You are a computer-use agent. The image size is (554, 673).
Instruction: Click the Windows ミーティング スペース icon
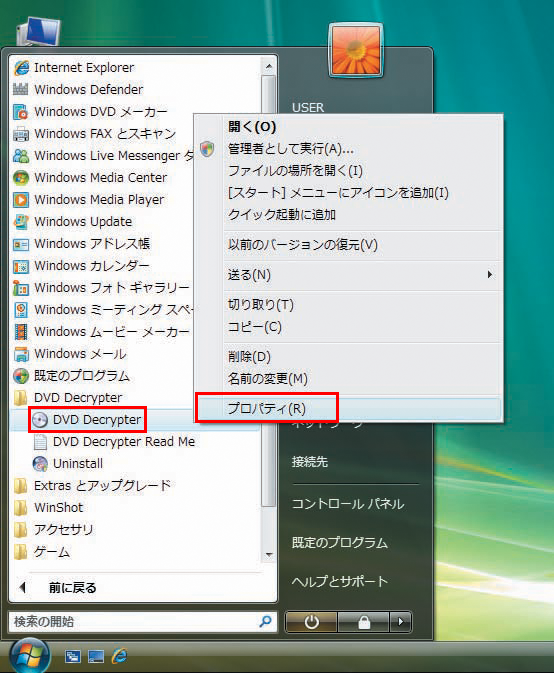click(x=21, y=310)
